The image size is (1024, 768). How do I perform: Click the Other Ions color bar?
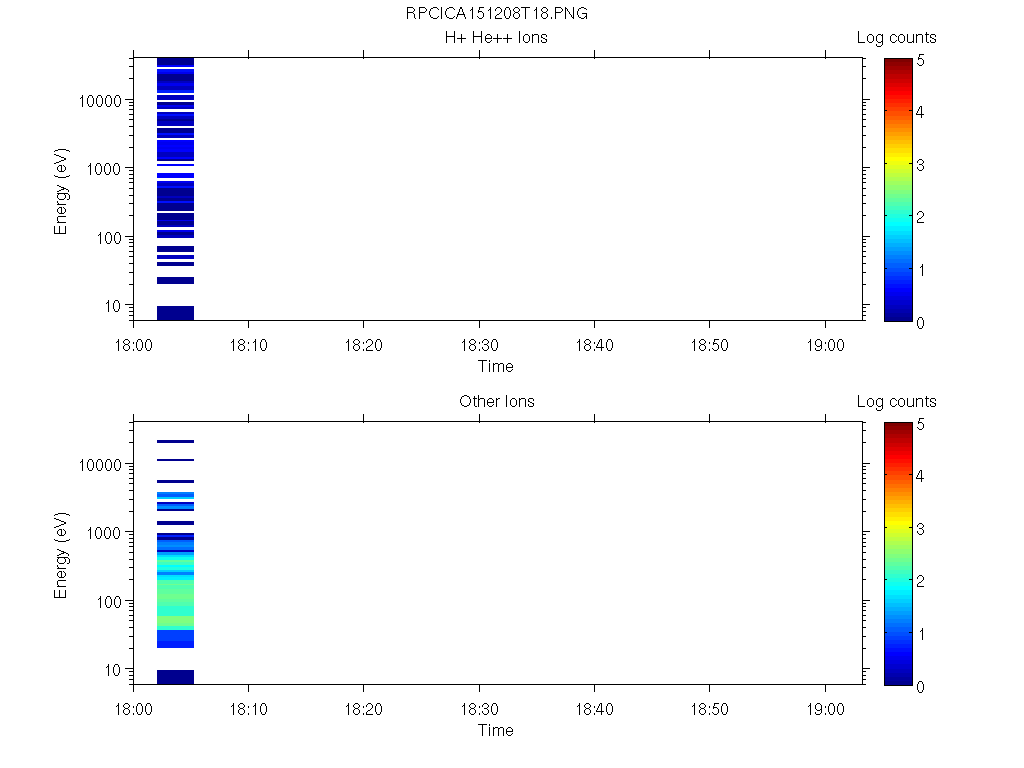(898, 554)
